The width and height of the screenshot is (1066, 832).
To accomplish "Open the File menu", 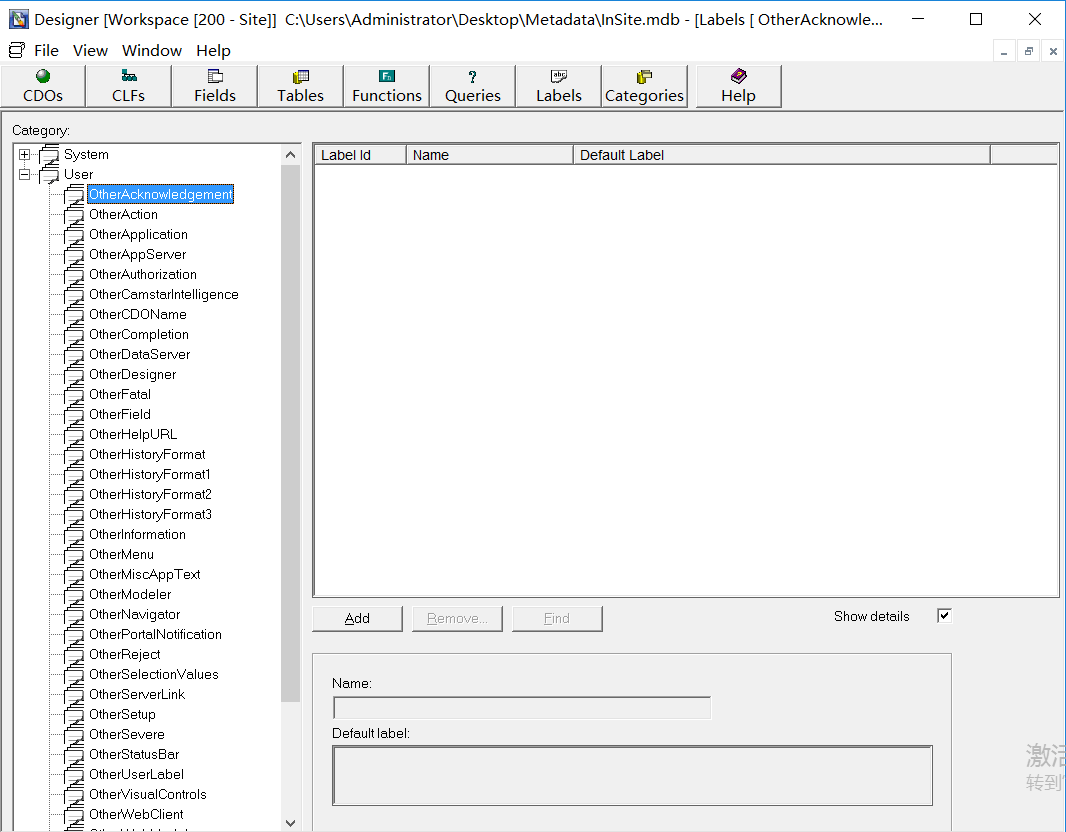I will (x=46, y=50).
